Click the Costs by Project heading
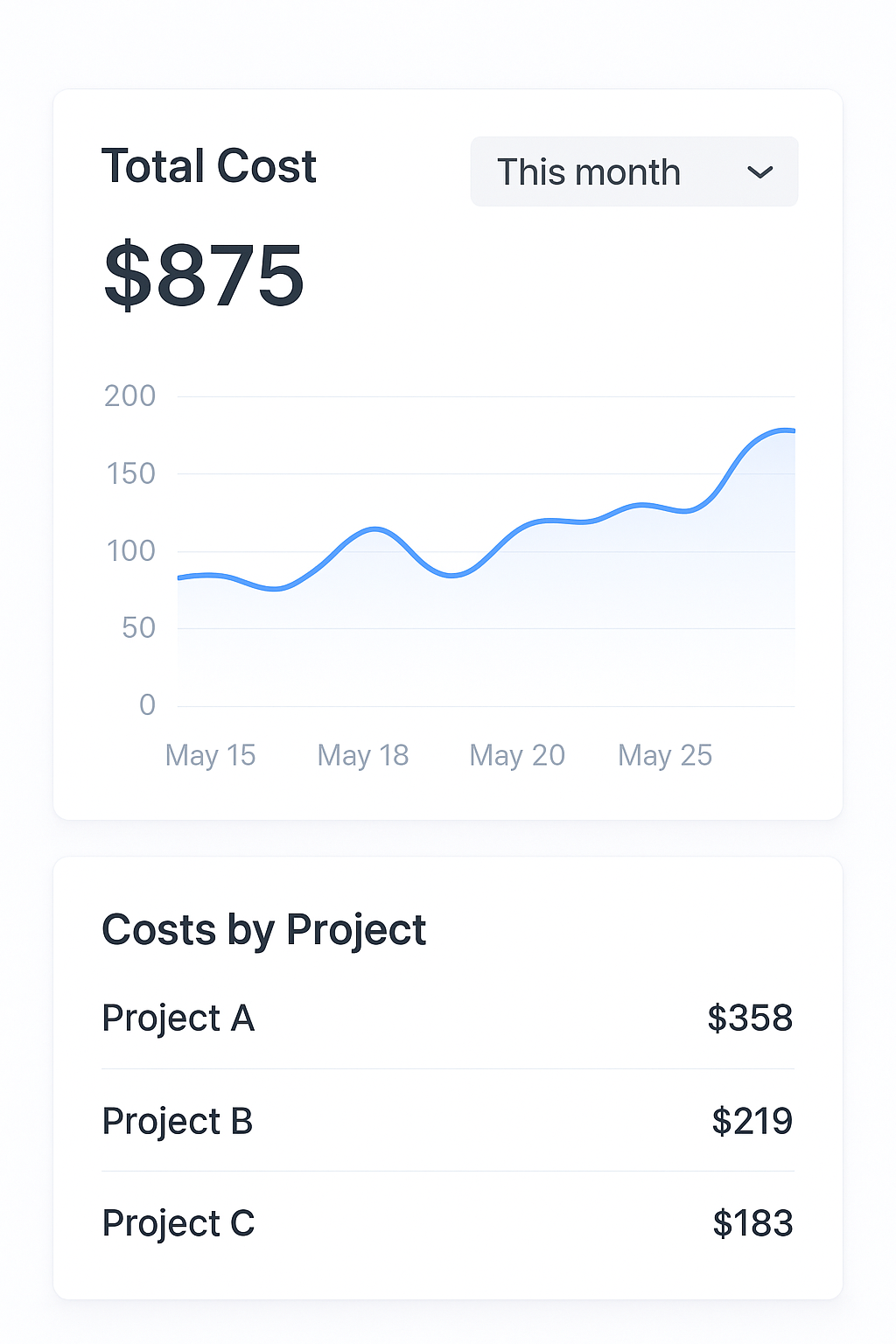The width and height of the screenshot is (896, 1344). [264, 930]
